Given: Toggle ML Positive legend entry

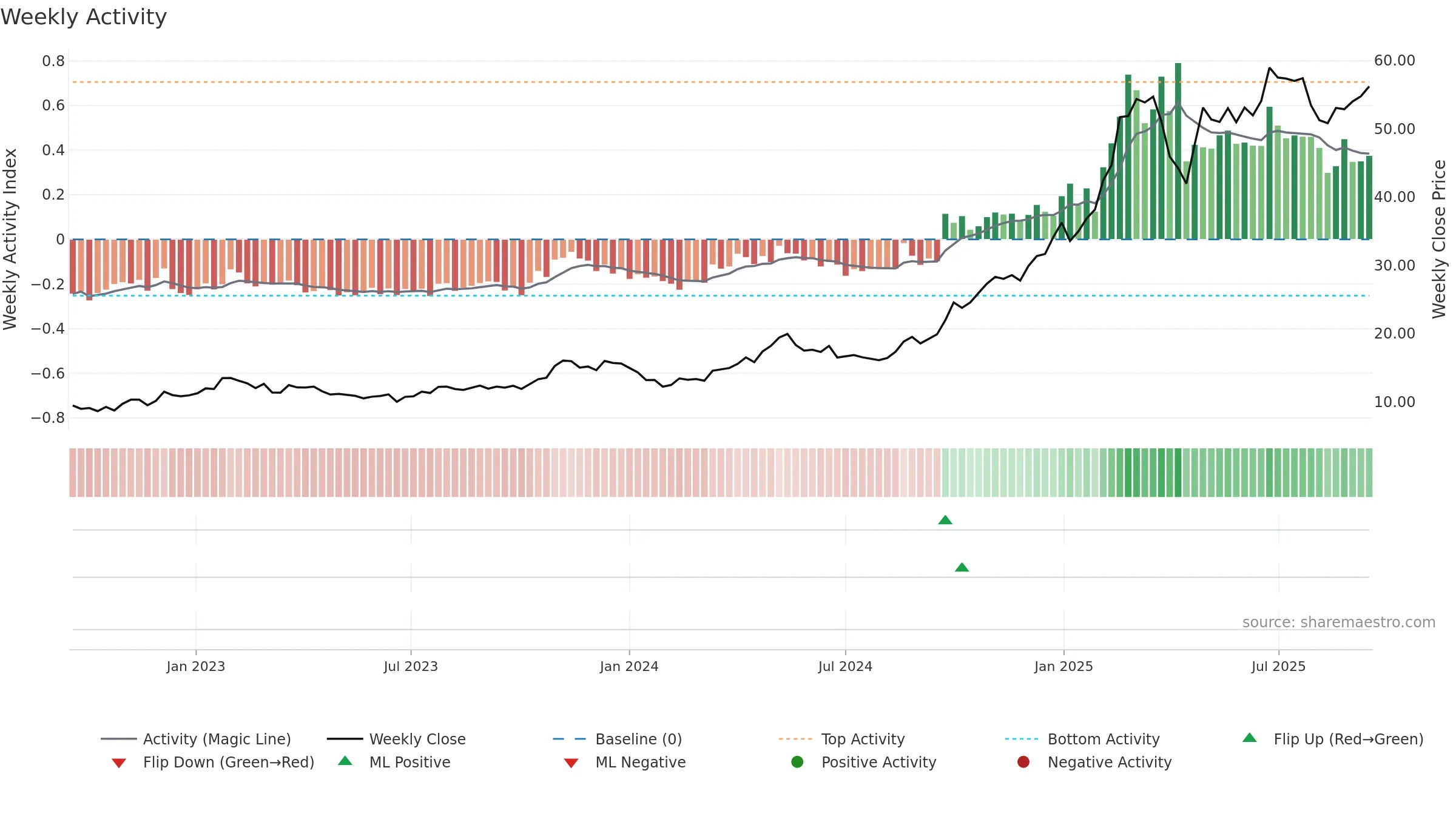Looking at the screenshot, I should [394, 762].
